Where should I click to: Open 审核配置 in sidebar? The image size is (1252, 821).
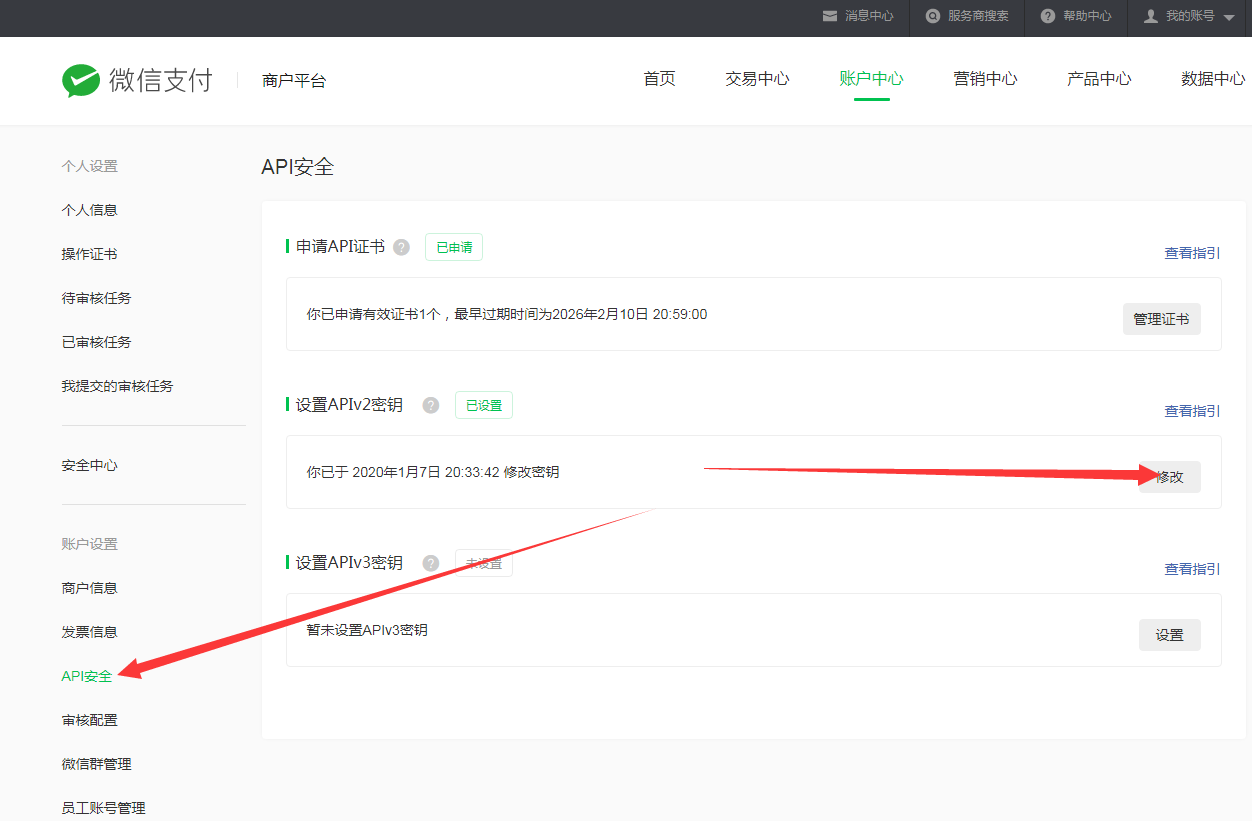point(90,720)
